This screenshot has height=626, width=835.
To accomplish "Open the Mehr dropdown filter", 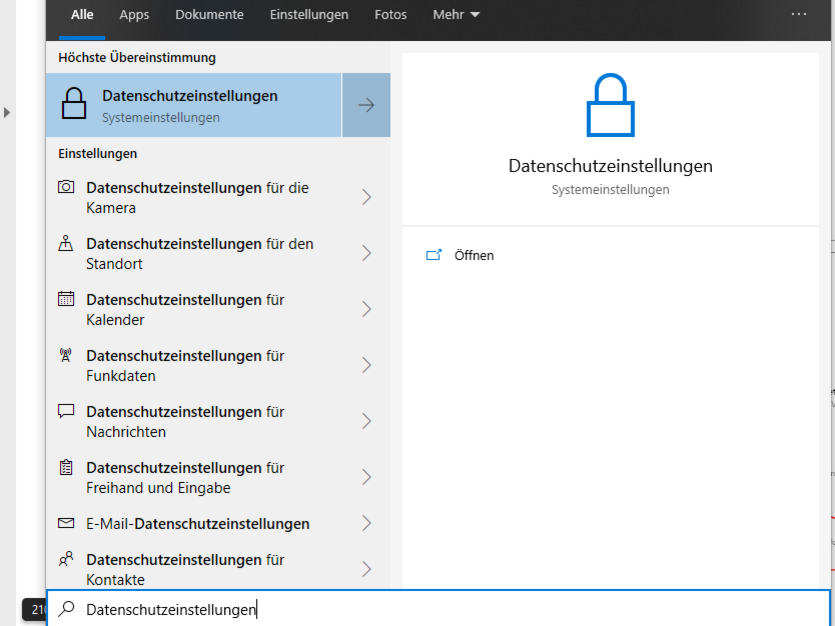I will (x=456, y=14).
